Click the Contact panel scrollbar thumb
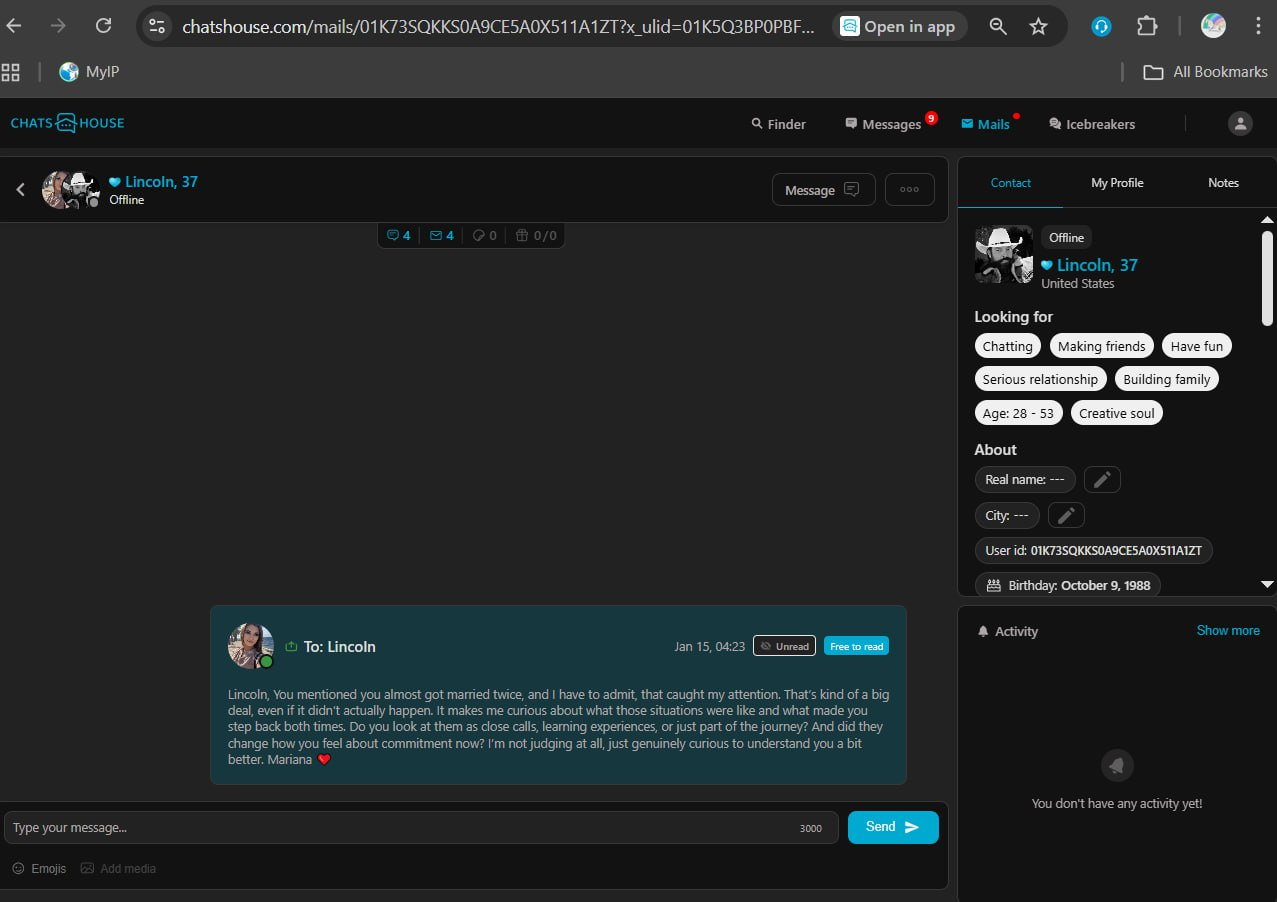Image resolution: width=1277 pixels, height=902 pixels. pyautogui.click(x=1267, y=278)
